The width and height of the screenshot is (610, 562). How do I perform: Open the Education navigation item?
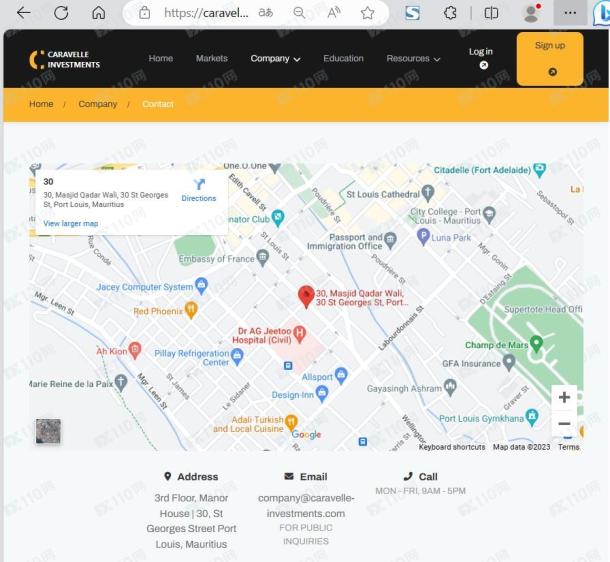(343, 58)
